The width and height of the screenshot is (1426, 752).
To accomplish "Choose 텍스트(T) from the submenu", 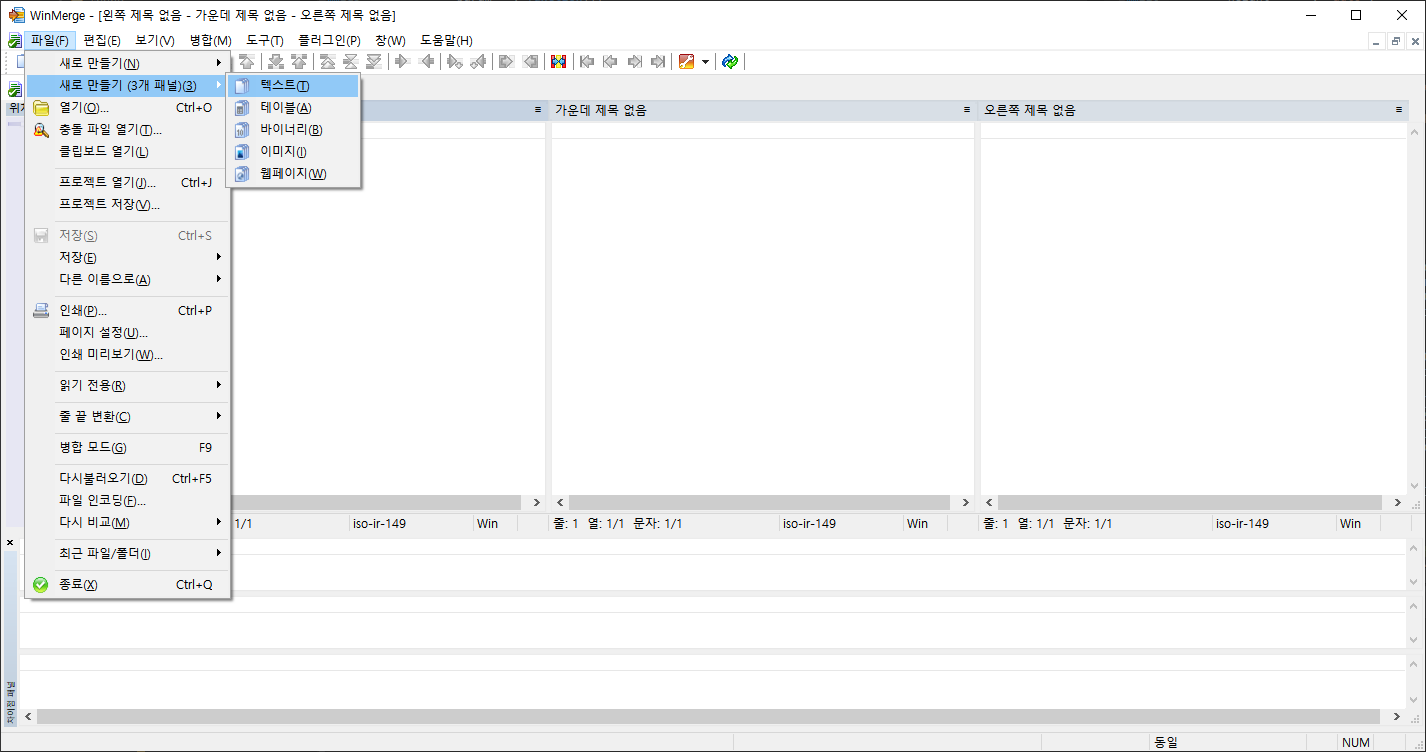I will pos(293,86).
